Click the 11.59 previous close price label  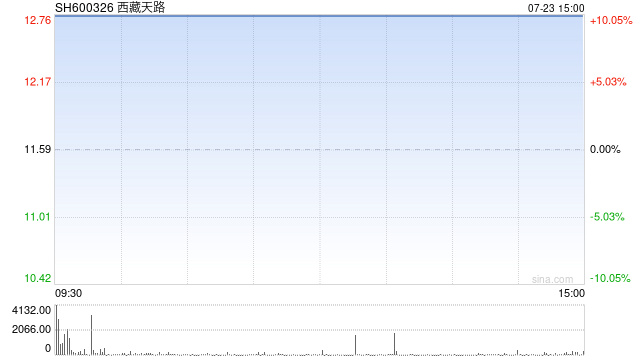[38, 149]
